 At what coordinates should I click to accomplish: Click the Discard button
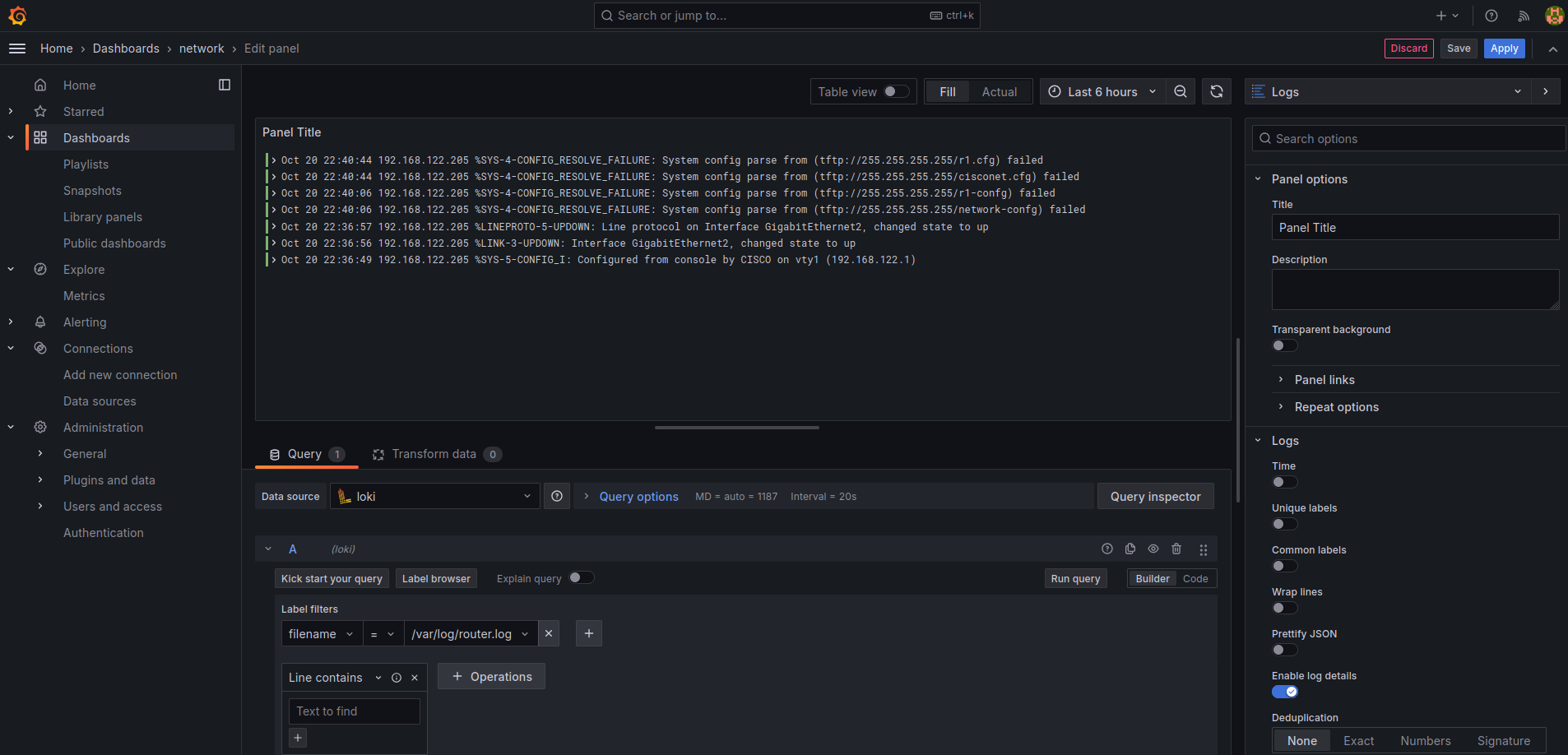(1408, 49)
